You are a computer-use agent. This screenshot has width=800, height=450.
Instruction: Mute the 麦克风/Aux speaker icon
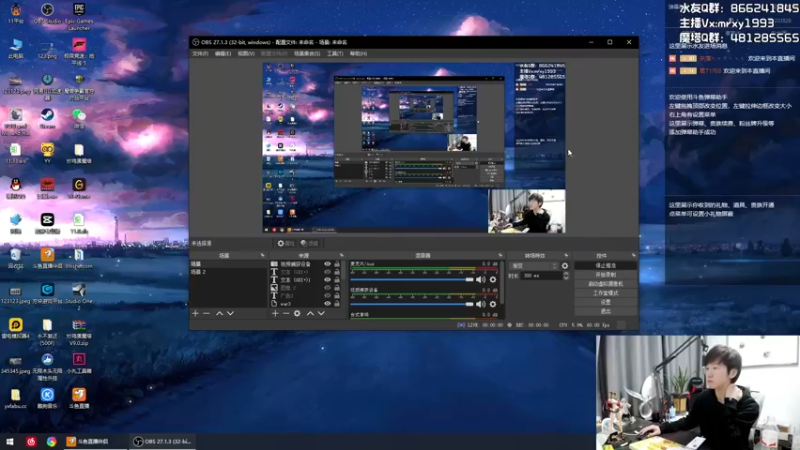481,280
